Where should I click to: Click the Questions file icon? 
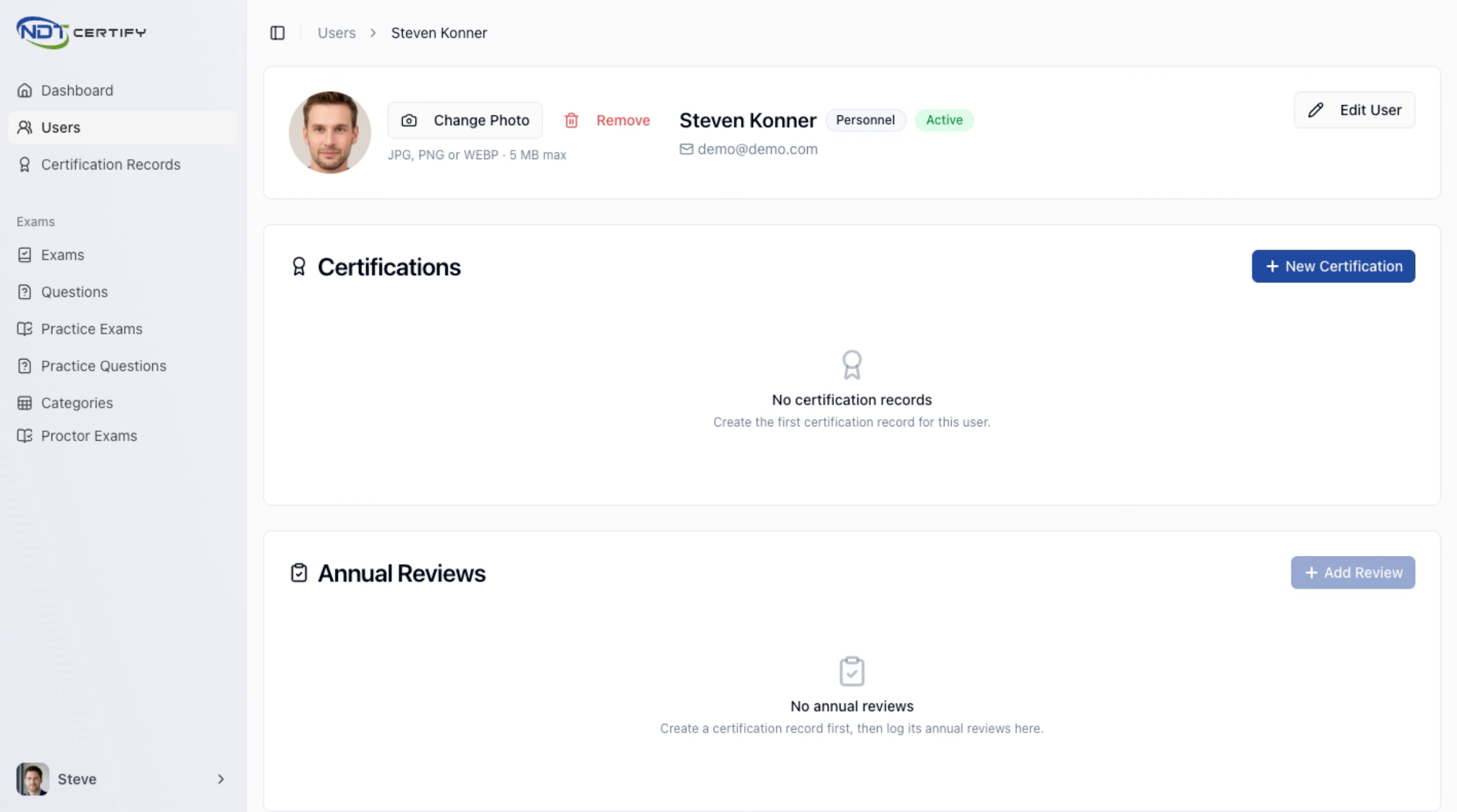24,292
